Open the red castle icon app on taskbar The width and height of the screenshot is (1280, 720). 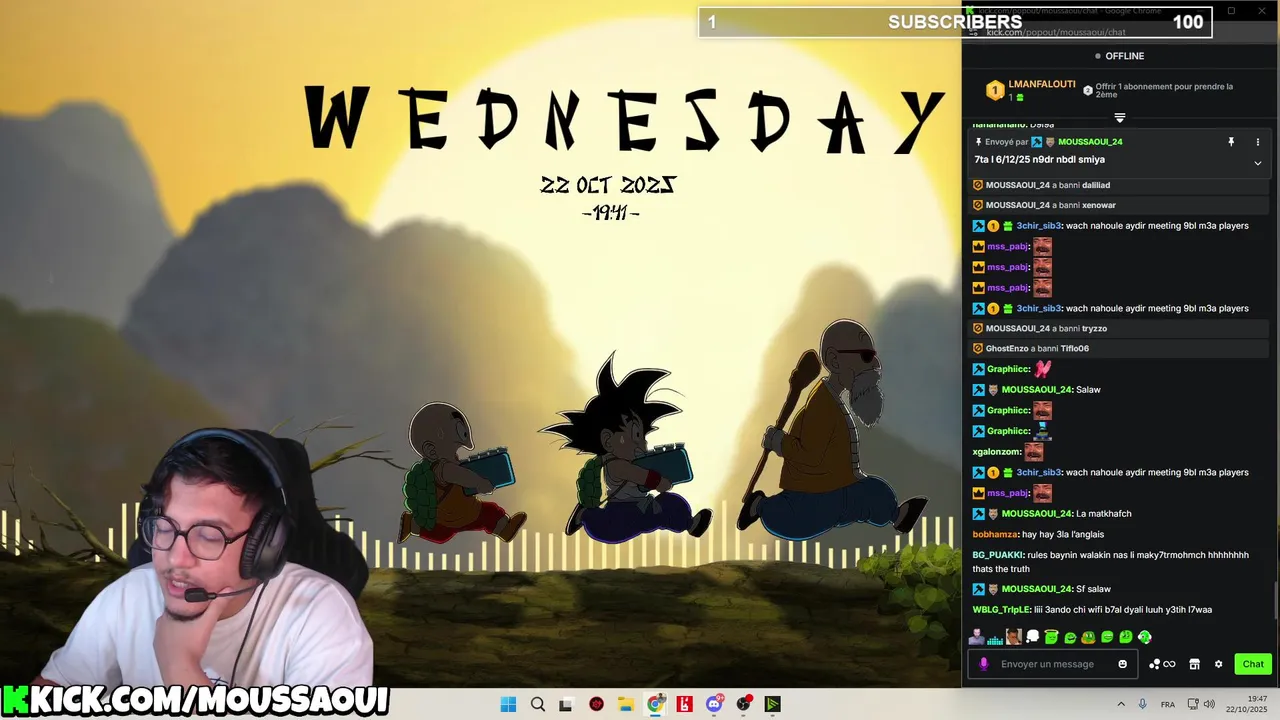click(685, 704)
